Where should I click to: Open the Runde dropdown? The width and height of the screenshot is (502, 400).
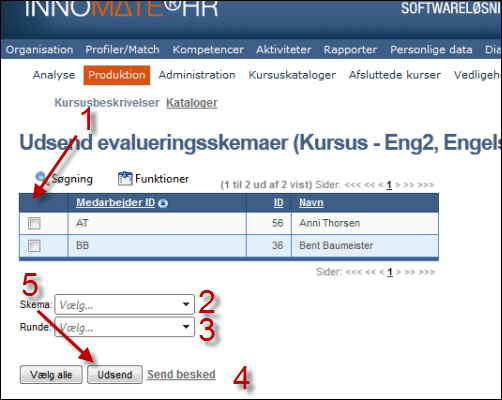tap(124, 327)
